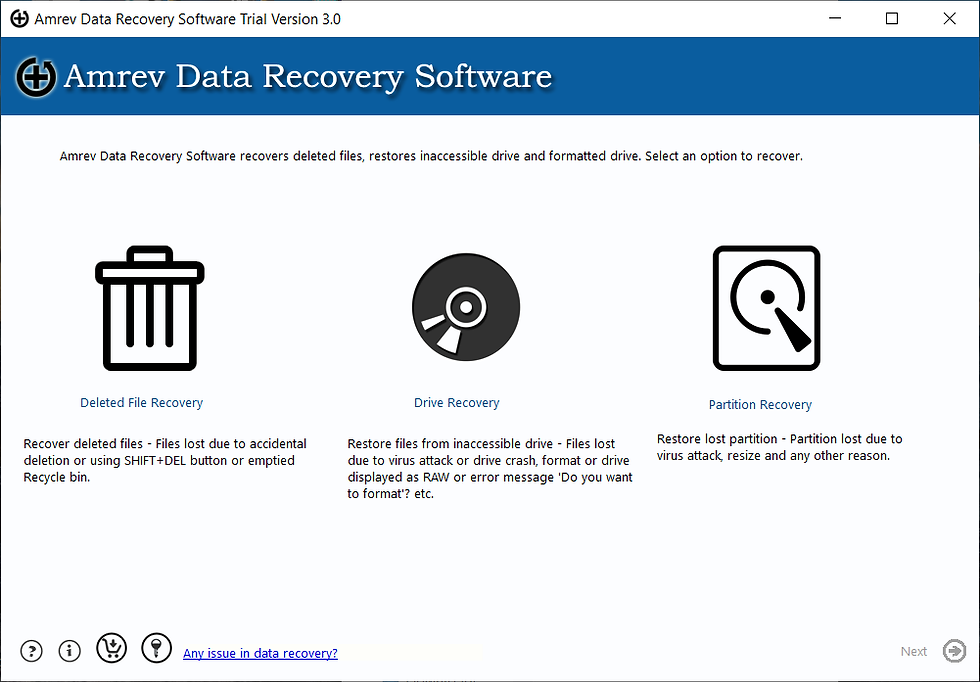This screenshot has height=682, width=980.
Task: Choose the disc Drive Recovery icon
Action: (x=466, y=307)
